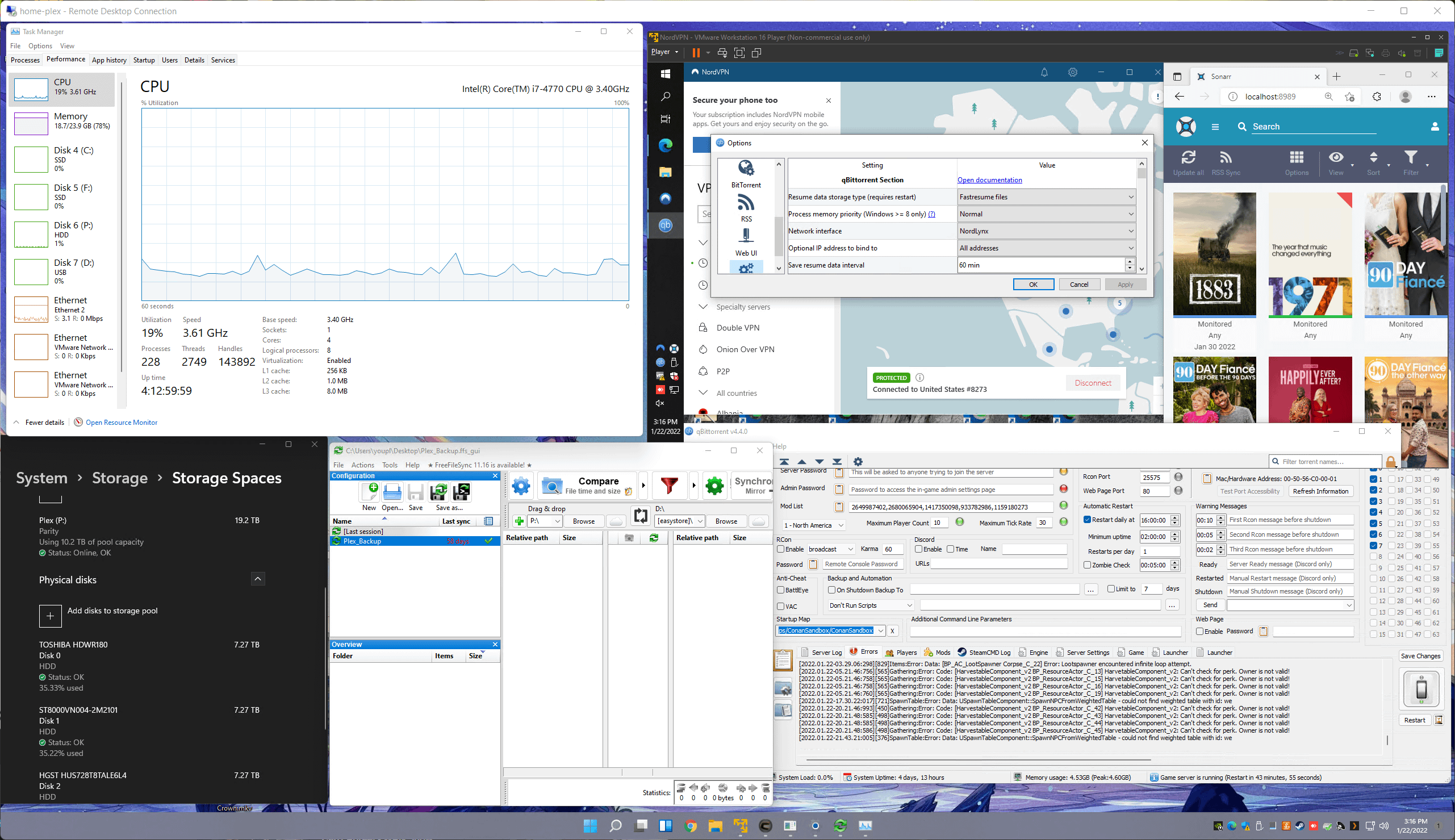Viewport: 1455px width, 840px height.
Task: Click Add disks to storage pool plus
Action: click(50, 616)
